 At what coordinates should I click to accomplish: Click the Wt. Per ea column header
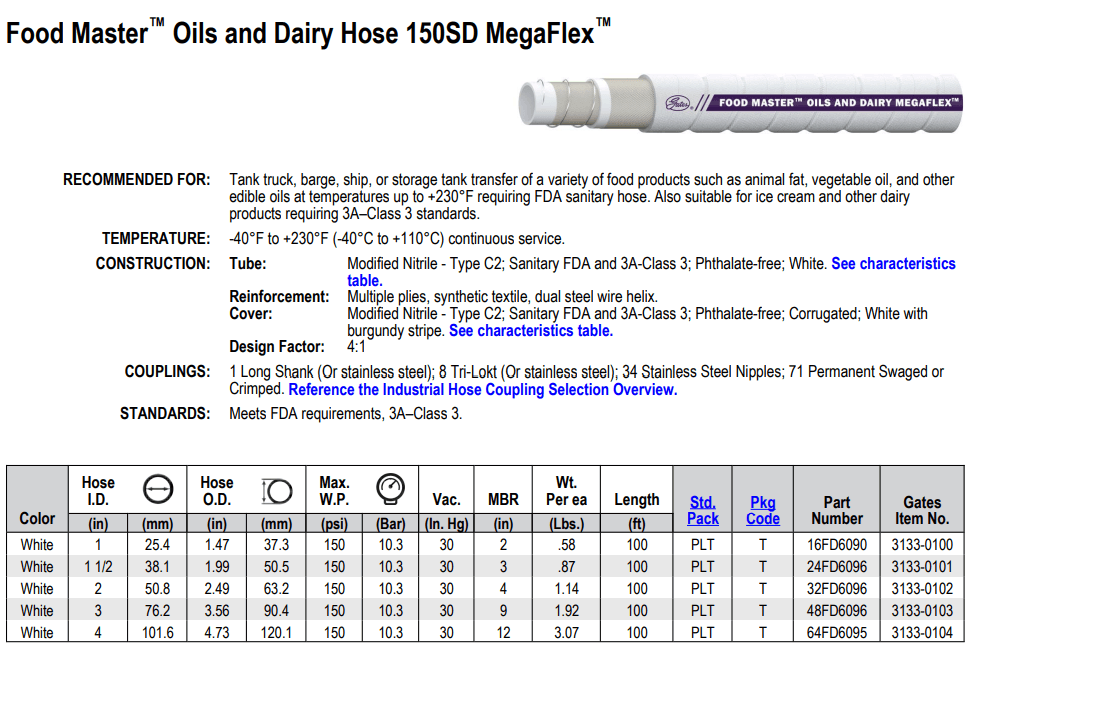pyautogui.click(x=566, y=491)
